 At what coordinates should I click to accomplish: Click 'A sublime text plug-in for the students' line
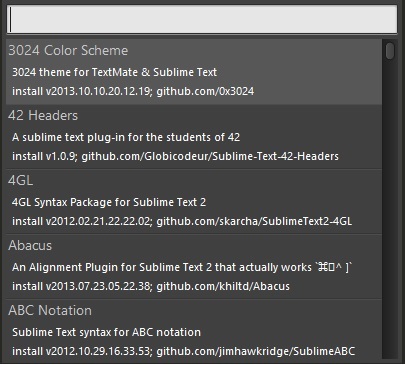(x=126, y=137)
